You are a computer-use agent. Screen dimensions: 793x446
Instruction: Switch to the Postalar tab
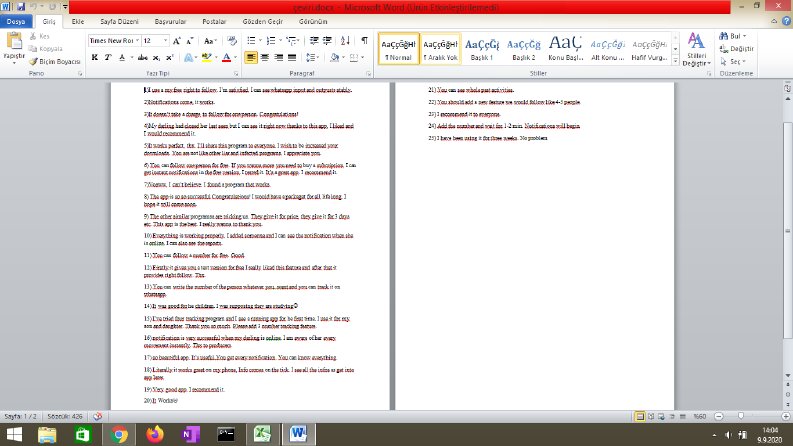point(214,22)
